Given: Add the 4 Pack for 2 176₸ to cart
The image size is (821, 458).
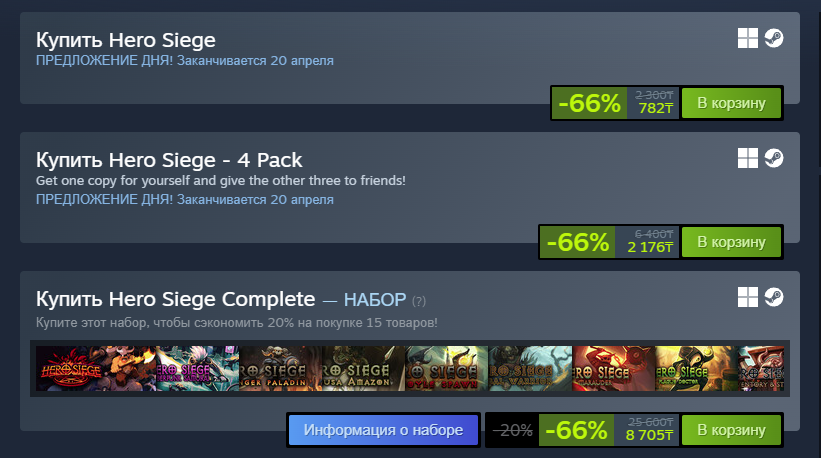Looking at the screenshot, I should (x=731, y=242).
